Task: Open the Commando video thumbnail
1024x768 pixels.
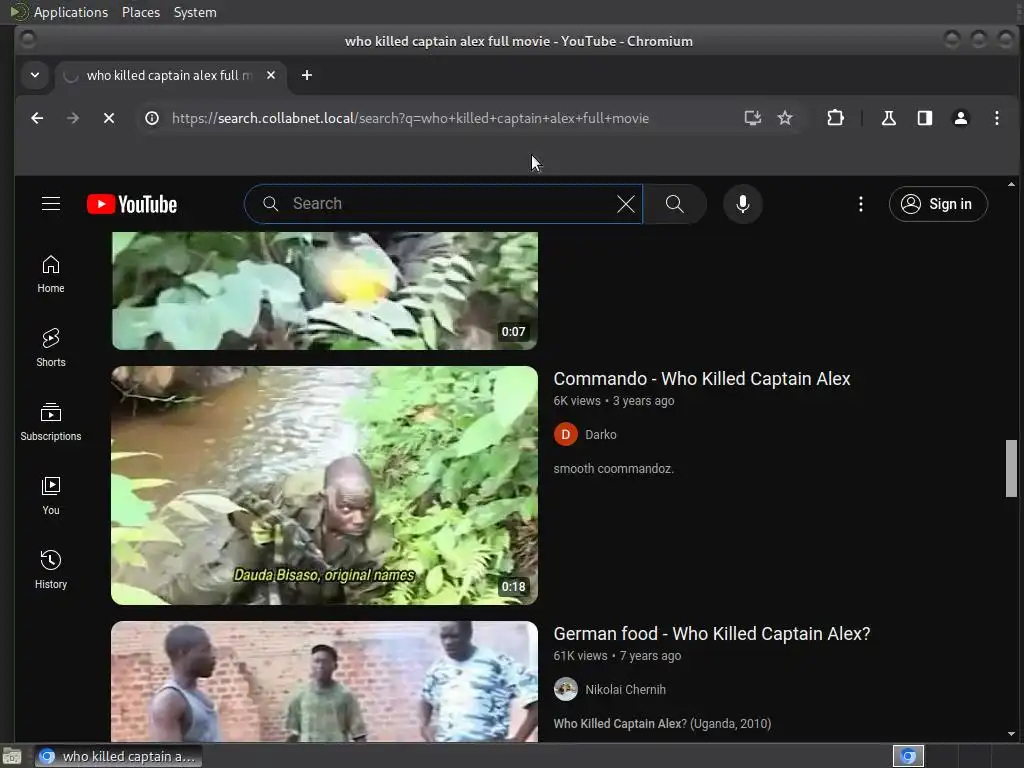Action: pyautogui.click(x=325, y=485)
